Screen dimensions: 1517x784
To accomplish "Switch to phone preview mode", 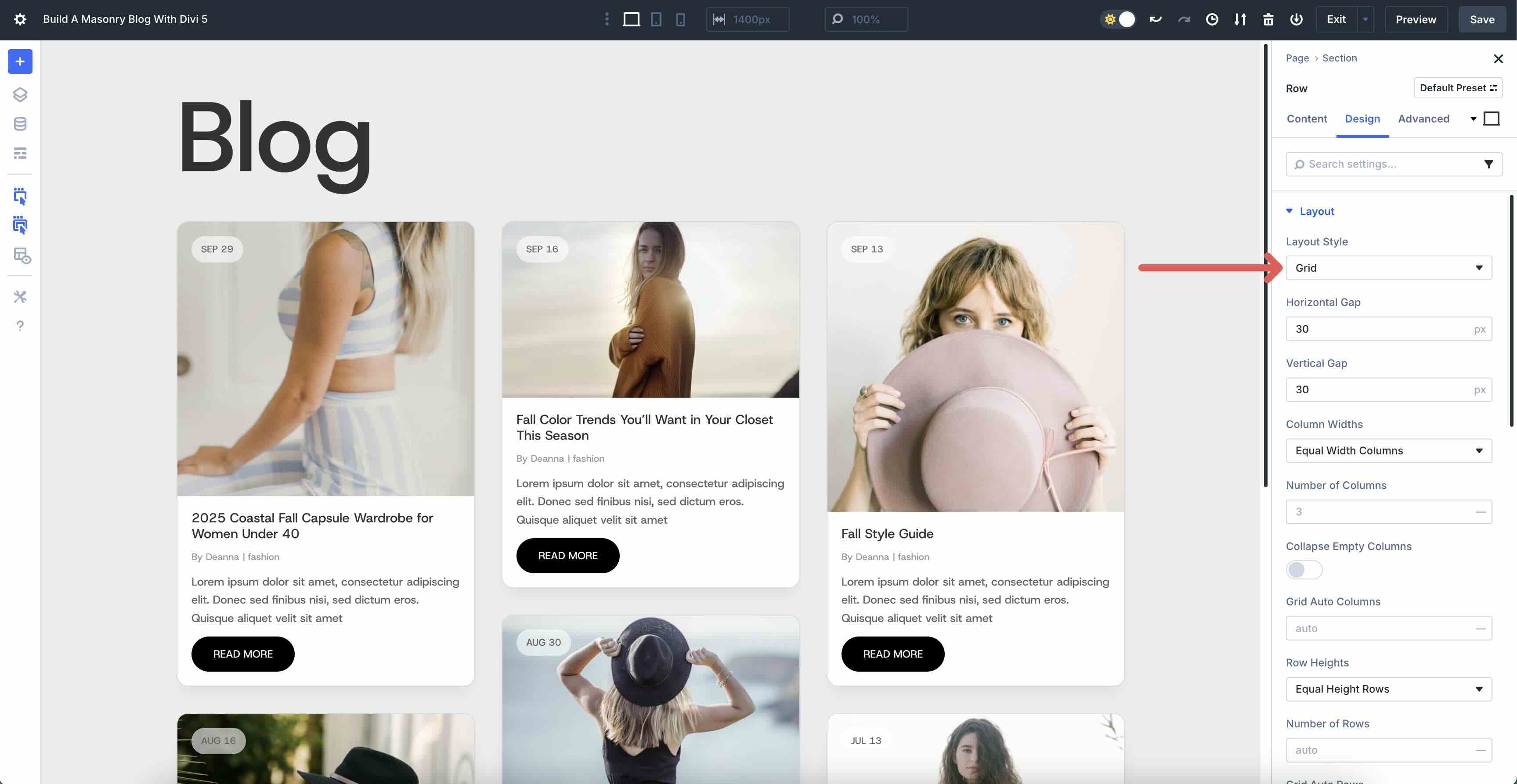I will 681,19.
